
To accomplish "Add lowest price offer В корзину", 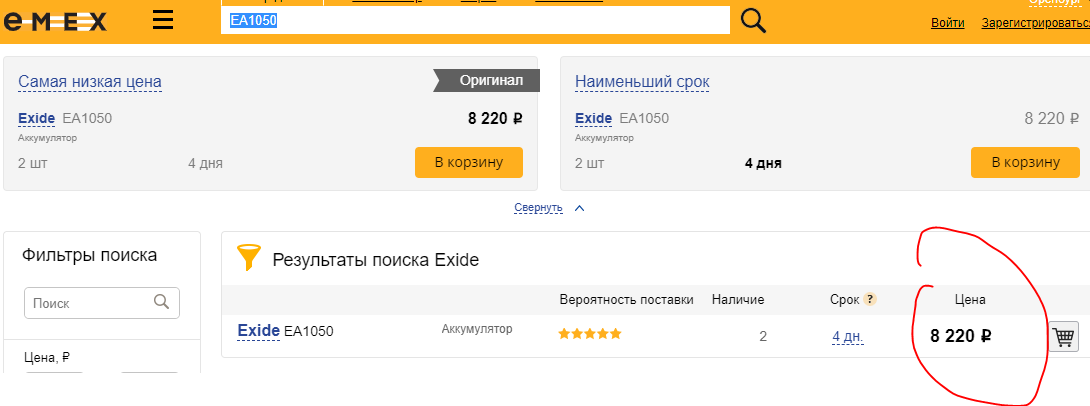I will coord(469,162).
